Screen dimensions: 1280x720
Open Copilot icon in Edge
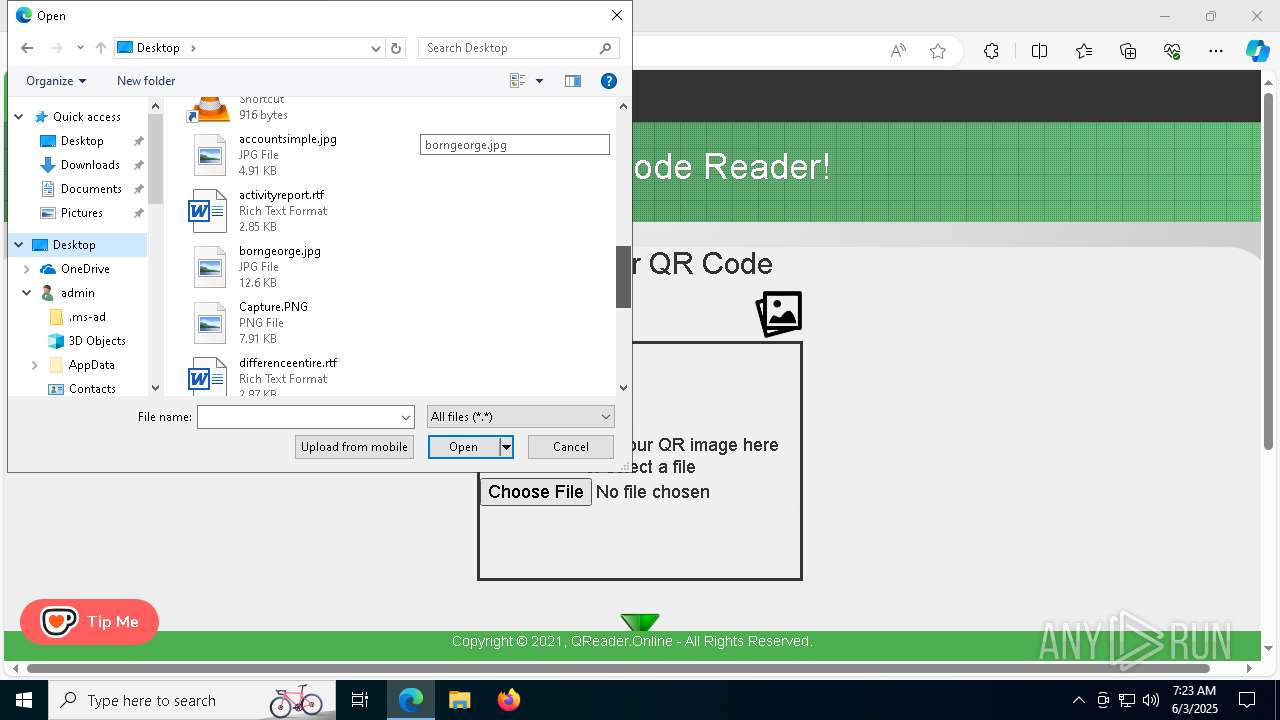click(1258, 51)
